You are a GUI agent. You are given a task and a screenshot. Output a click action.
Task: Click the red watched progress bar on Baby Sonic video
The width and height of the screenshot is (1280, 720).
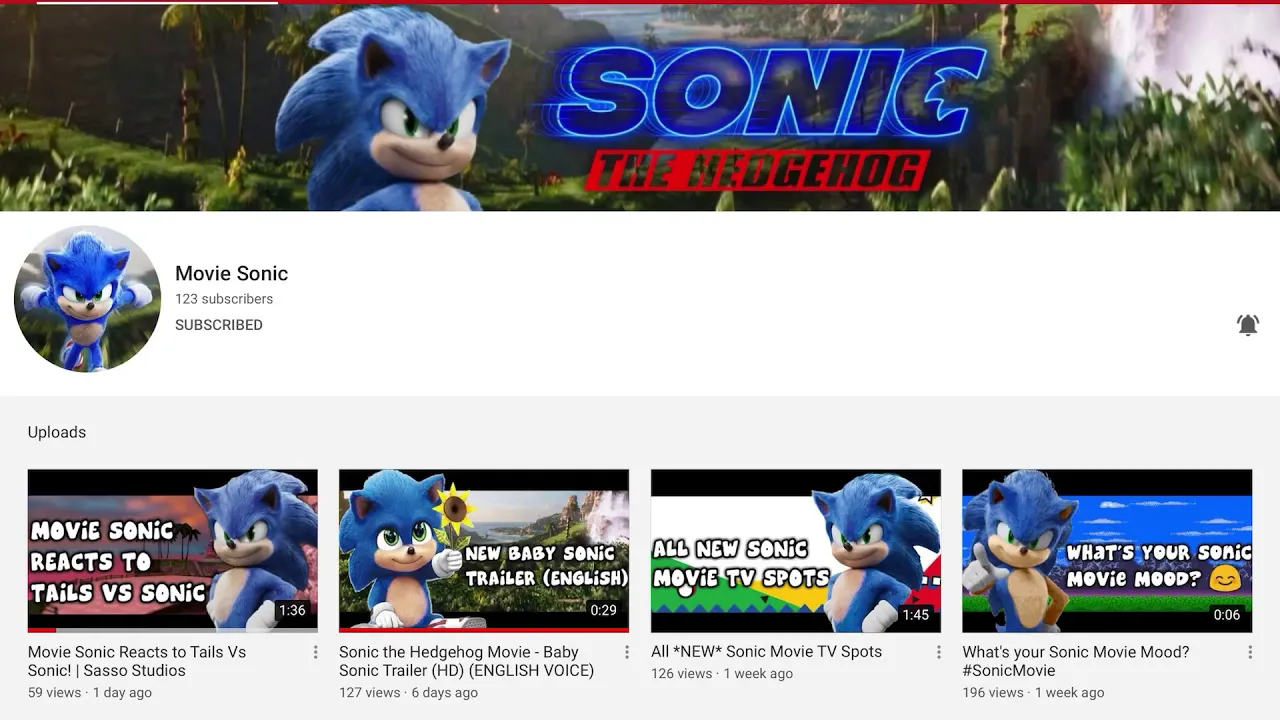[484, 630]
